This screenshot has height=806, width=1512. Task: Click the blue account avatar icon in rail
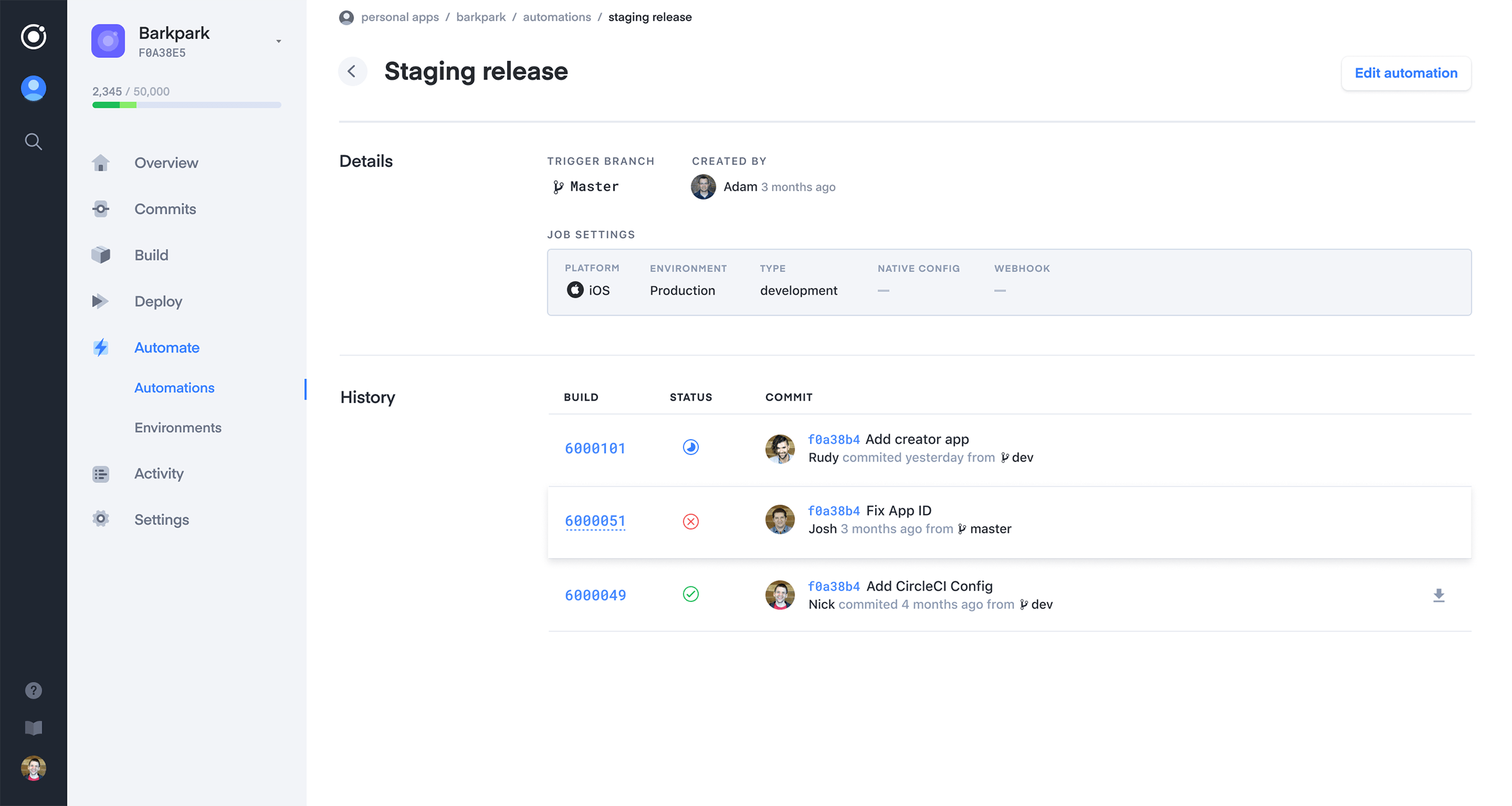(x=33, y=88)
